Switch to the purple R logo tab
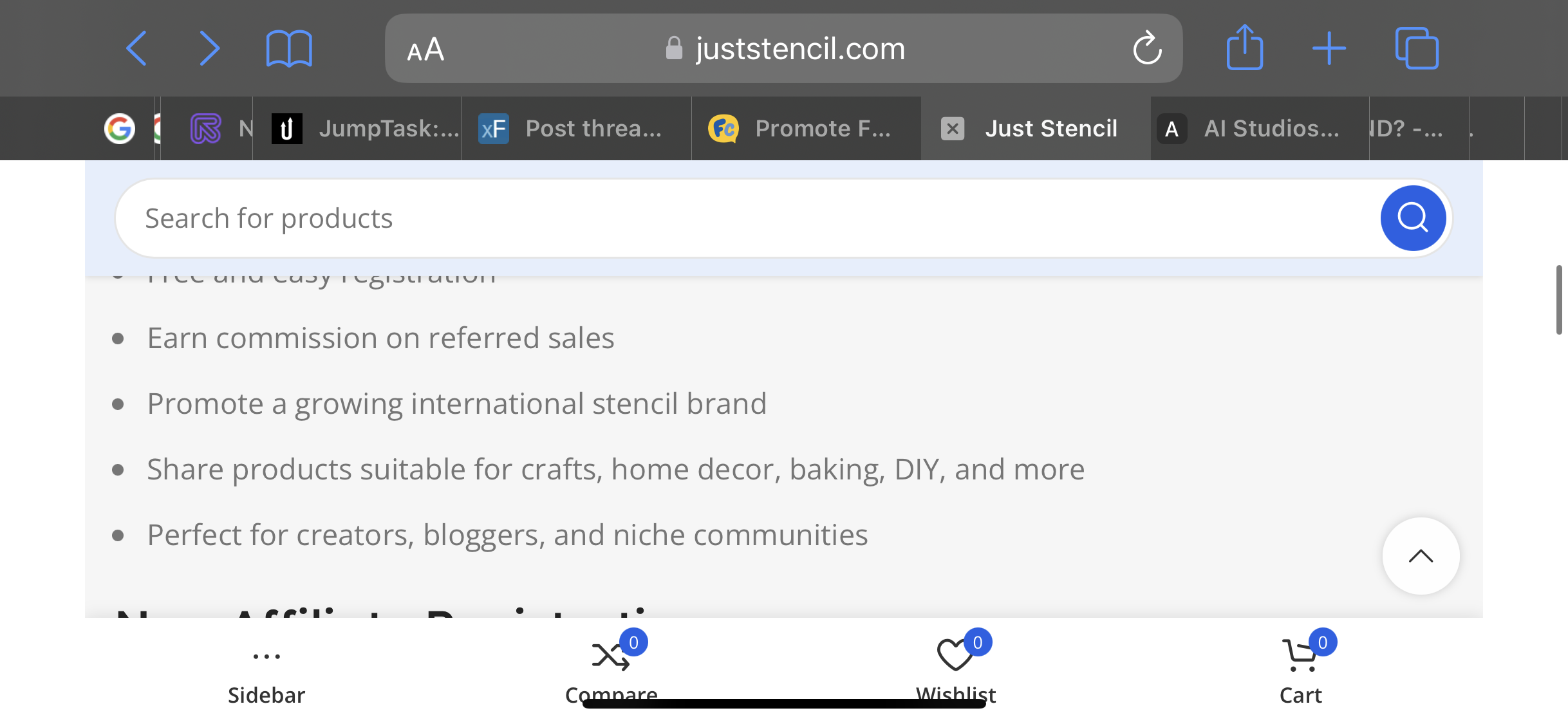The height and width of the screenshot is (724, 1568). coord(206,129)
